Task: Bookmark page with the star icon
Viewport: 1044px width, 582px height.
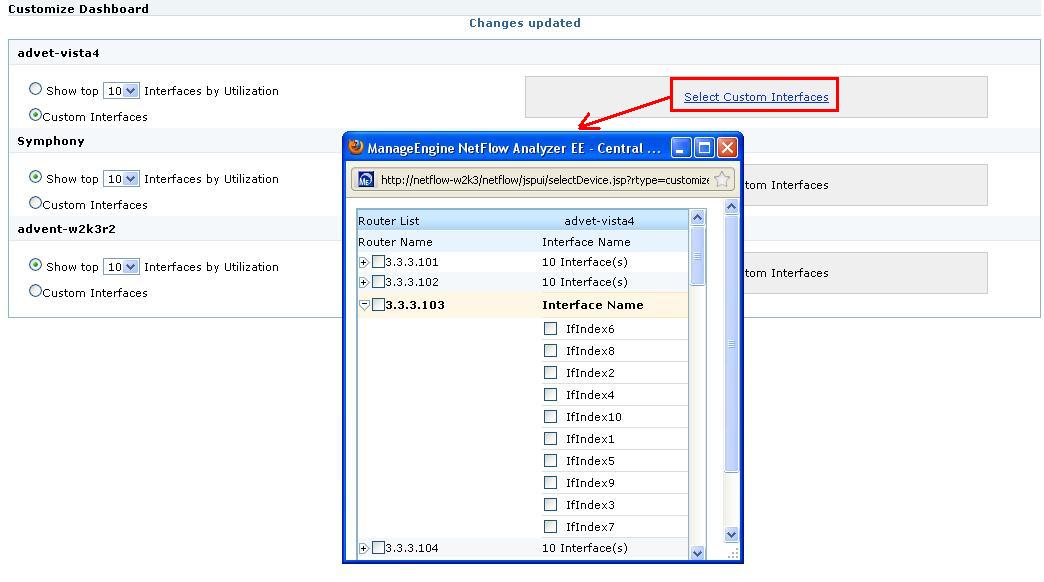Action: pyautogui.click(x=722, y=179)
